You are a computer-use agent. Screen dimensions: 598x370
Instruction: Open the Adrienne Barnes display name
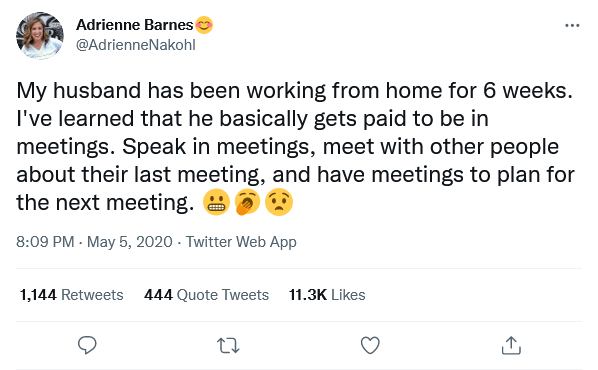135,25
